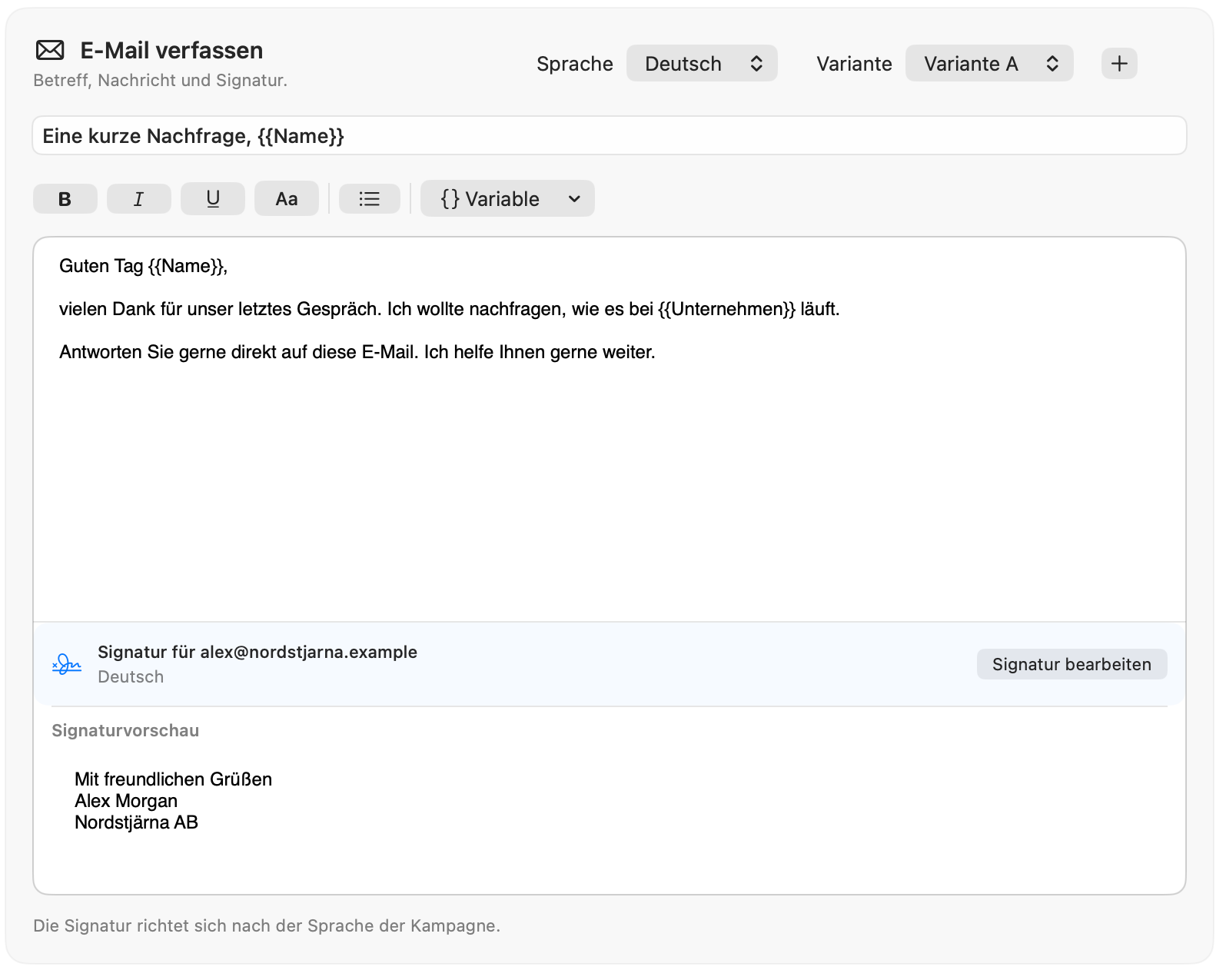Click the envelope icon beside E-Mail verfassen
Image resolution: width=1226 pixels, height=980 pixels.
point(51,51)
